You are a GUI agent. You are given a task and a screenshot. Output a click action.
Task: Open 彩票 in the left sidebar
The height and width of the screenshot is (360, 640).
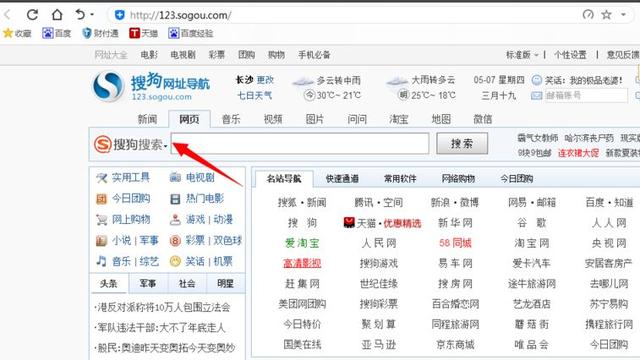[x=195, y=240]
